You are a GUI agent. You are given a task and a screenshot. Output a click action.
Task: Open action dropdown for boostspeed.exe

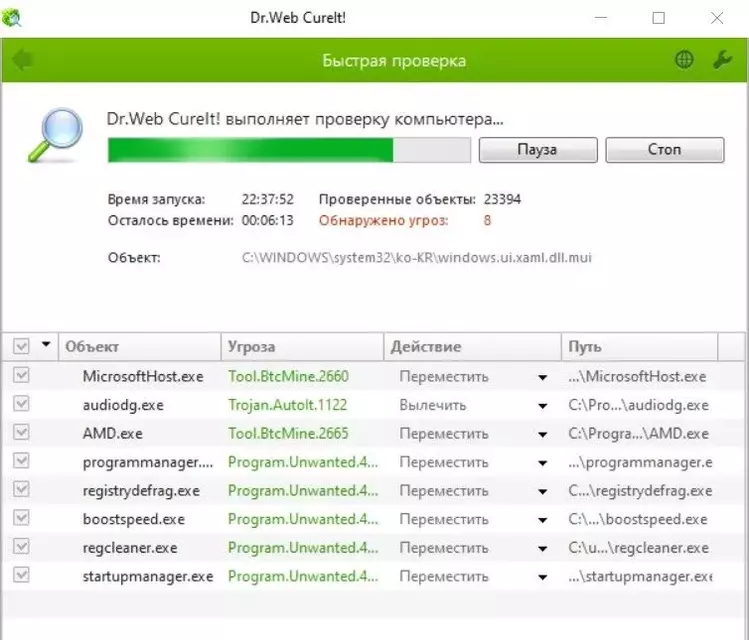pos(542,521)
